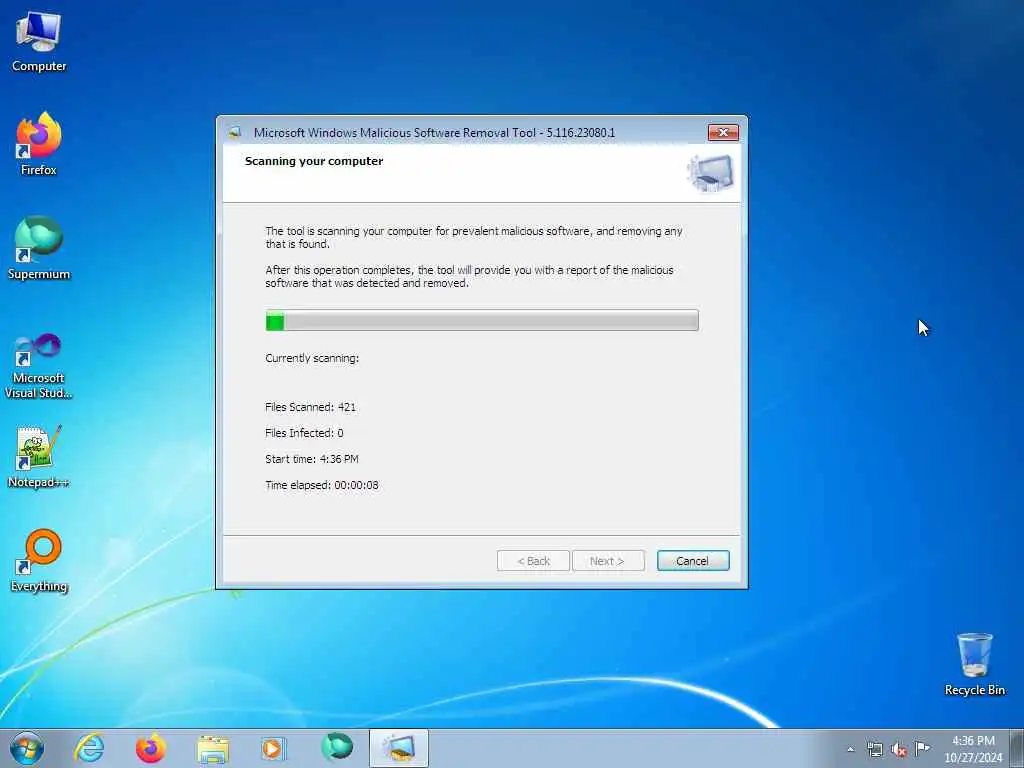Cancel the malicious software scan
Image resolution: width=1024 pixels, height=768 pixels.
pyautogui.click(x=693, y=561)
